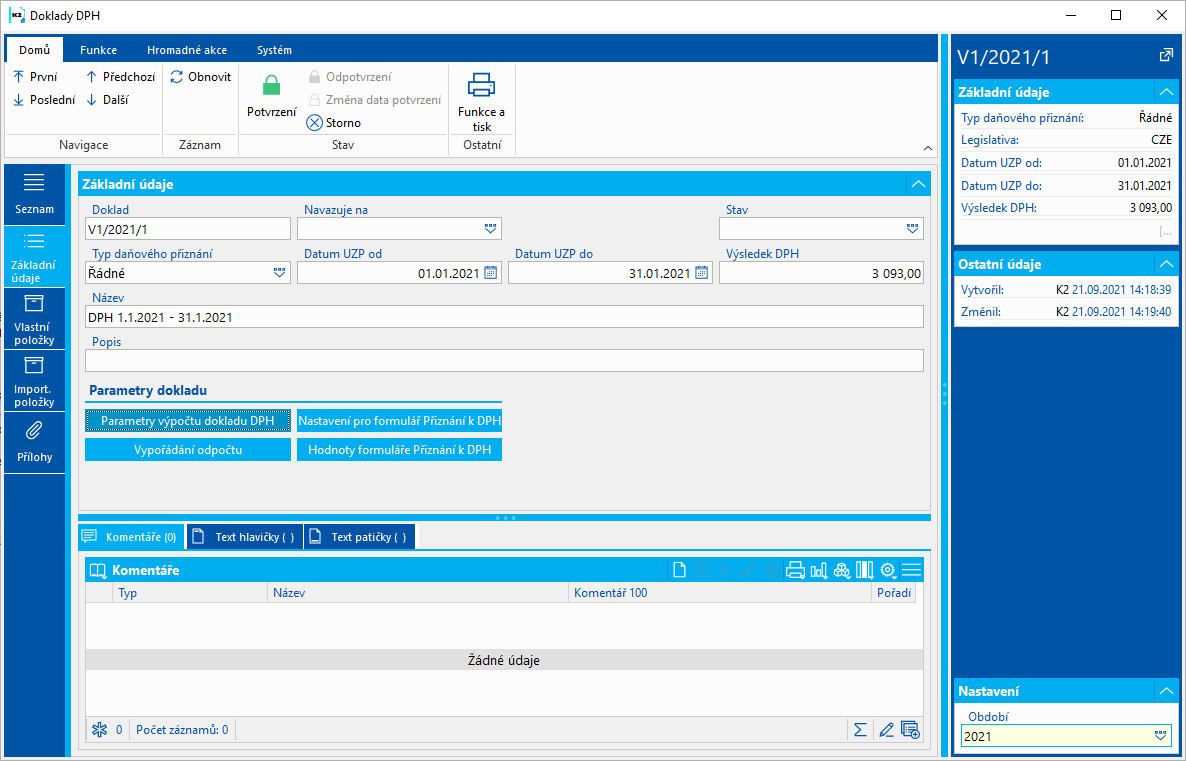The height and width of the screenshot is (761, 1186).
Task: Click Nastavení pro formulář Přiznání k DPH
Action: click(x=399, y=421)
